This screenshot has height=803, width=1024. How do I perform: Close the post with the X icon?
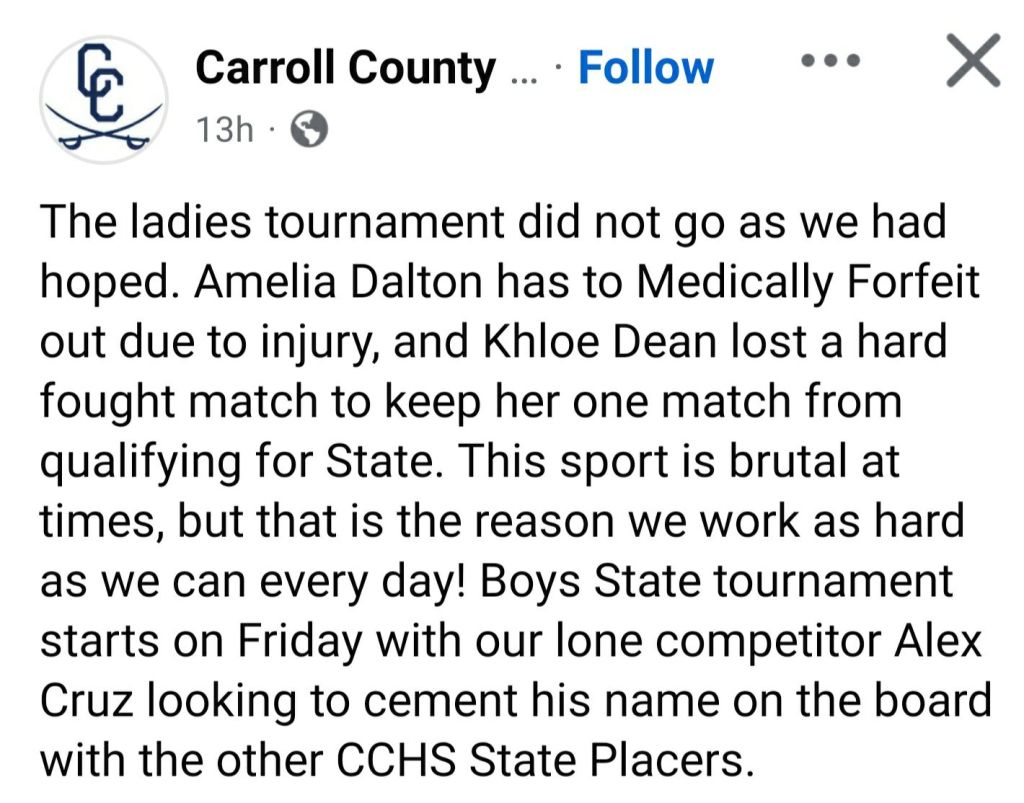[973, 61]
